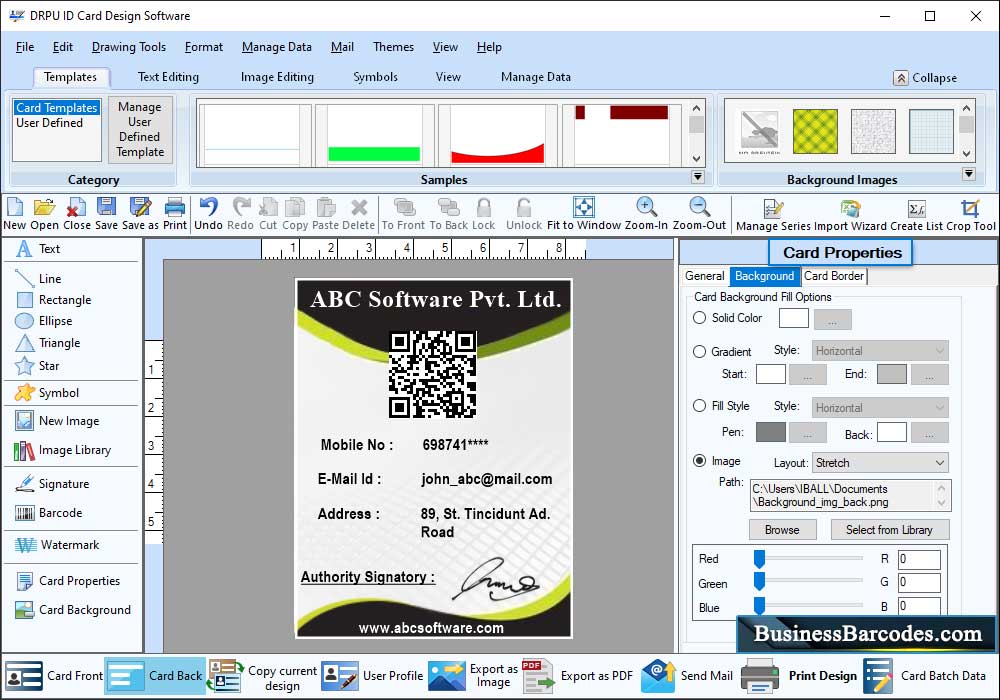Click Select from Library button
The height and width of the screenshot is (700, 1000).
point(889,530)
